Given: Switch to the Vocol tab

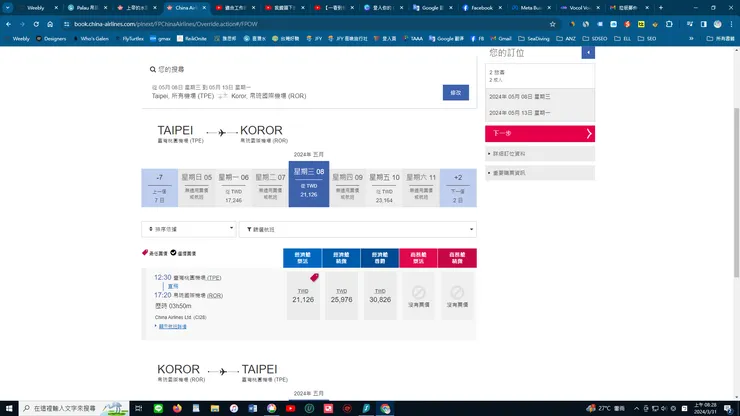Looking at the screenshot, I should click(x=579, y=8).
